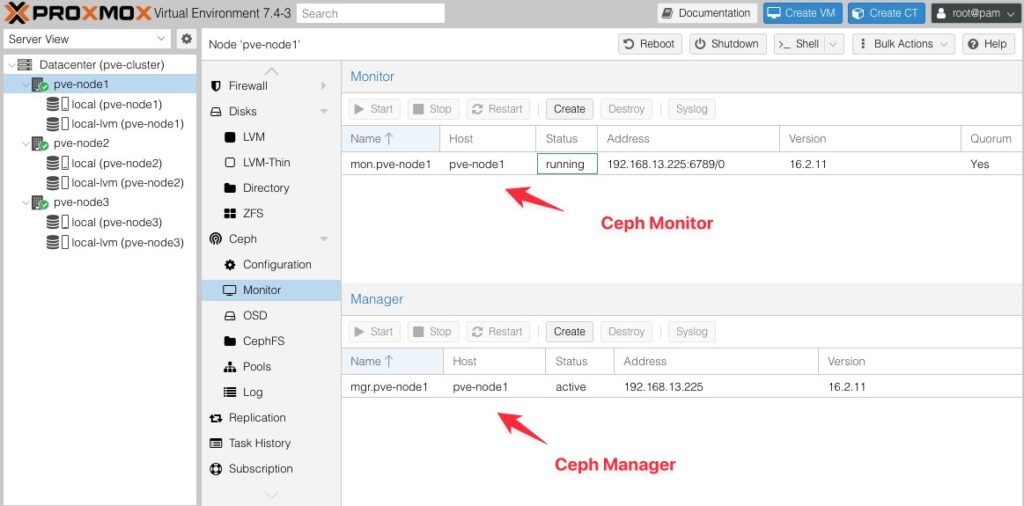Click the Ceph logo icon
Viewport: 1024px width, 506px height.
(x=216, y=239)
